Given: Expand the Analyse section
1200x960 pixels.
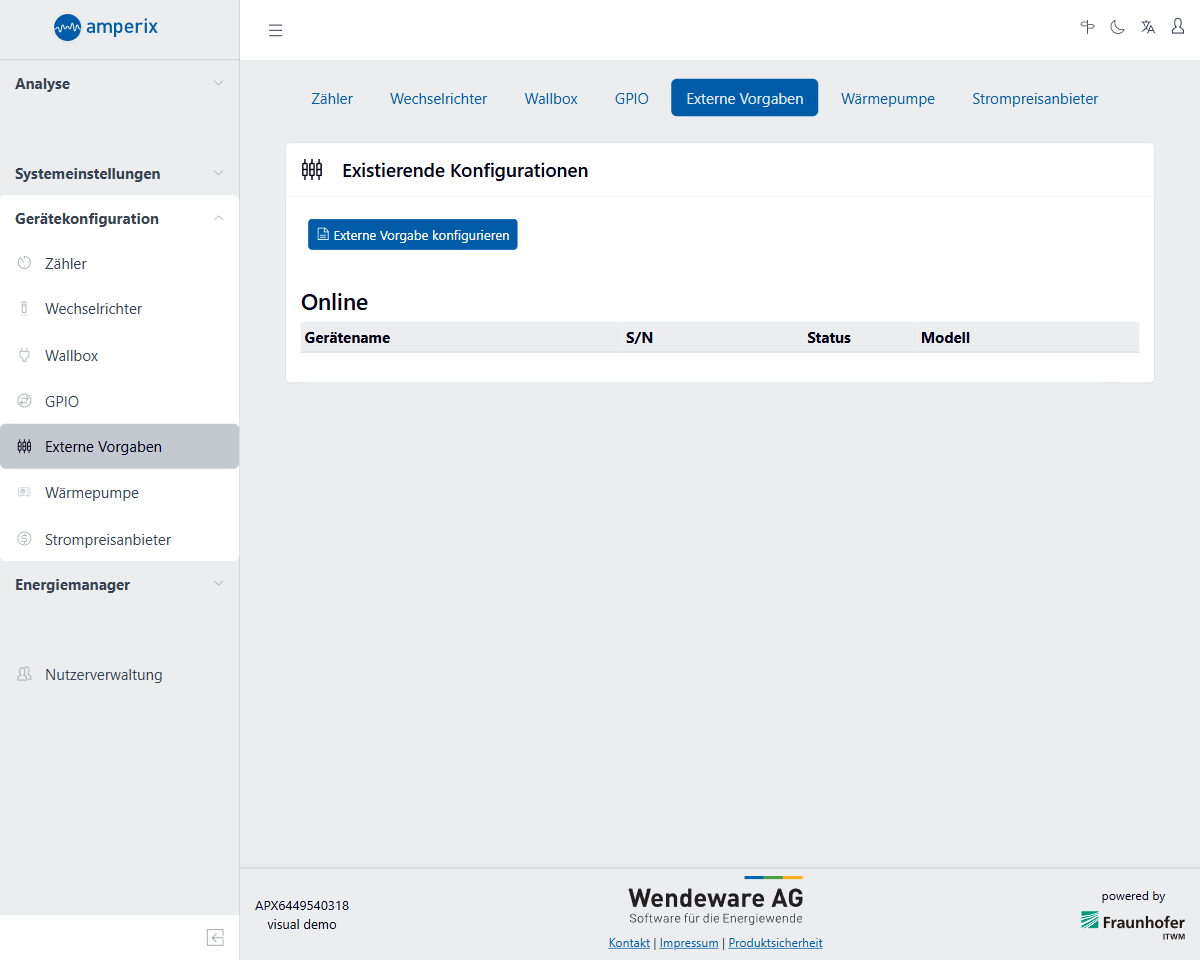Looking at the screenshot, I should 119,84.
